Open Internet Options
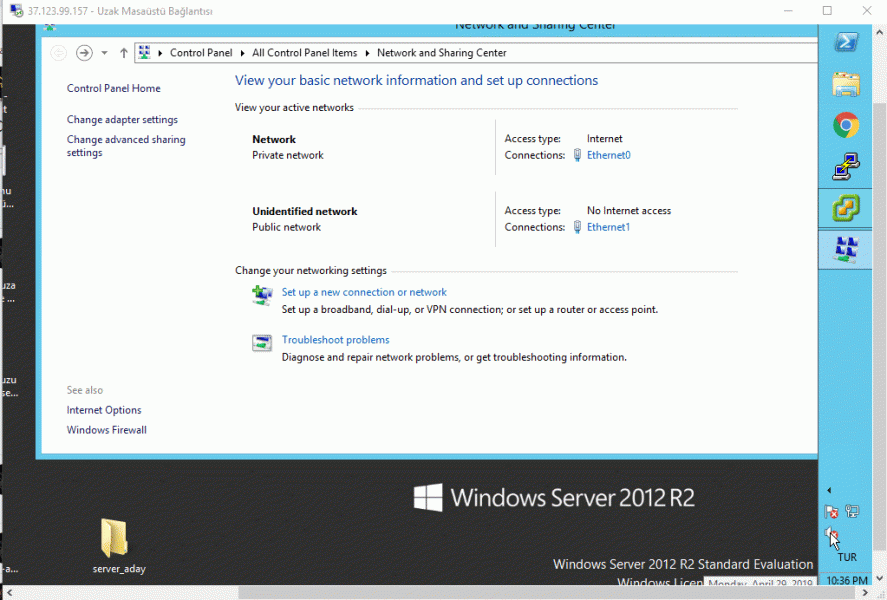887x600 pixels. click(x=104, y=410)
